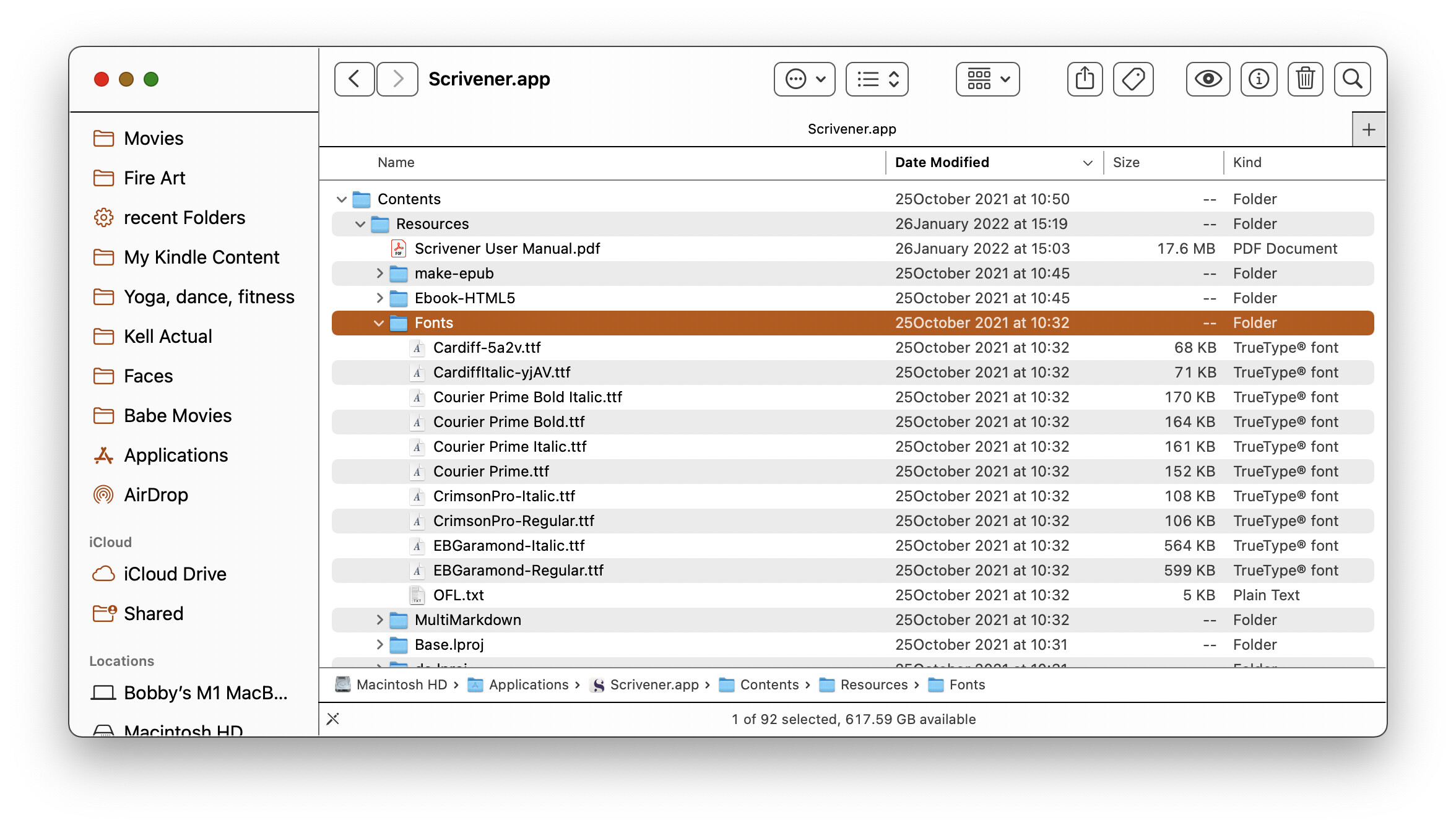Collapse the Fonts folder disclosure arrow
The width and height of the screenshot is (1456, 828).
click(x=378, y=323)
